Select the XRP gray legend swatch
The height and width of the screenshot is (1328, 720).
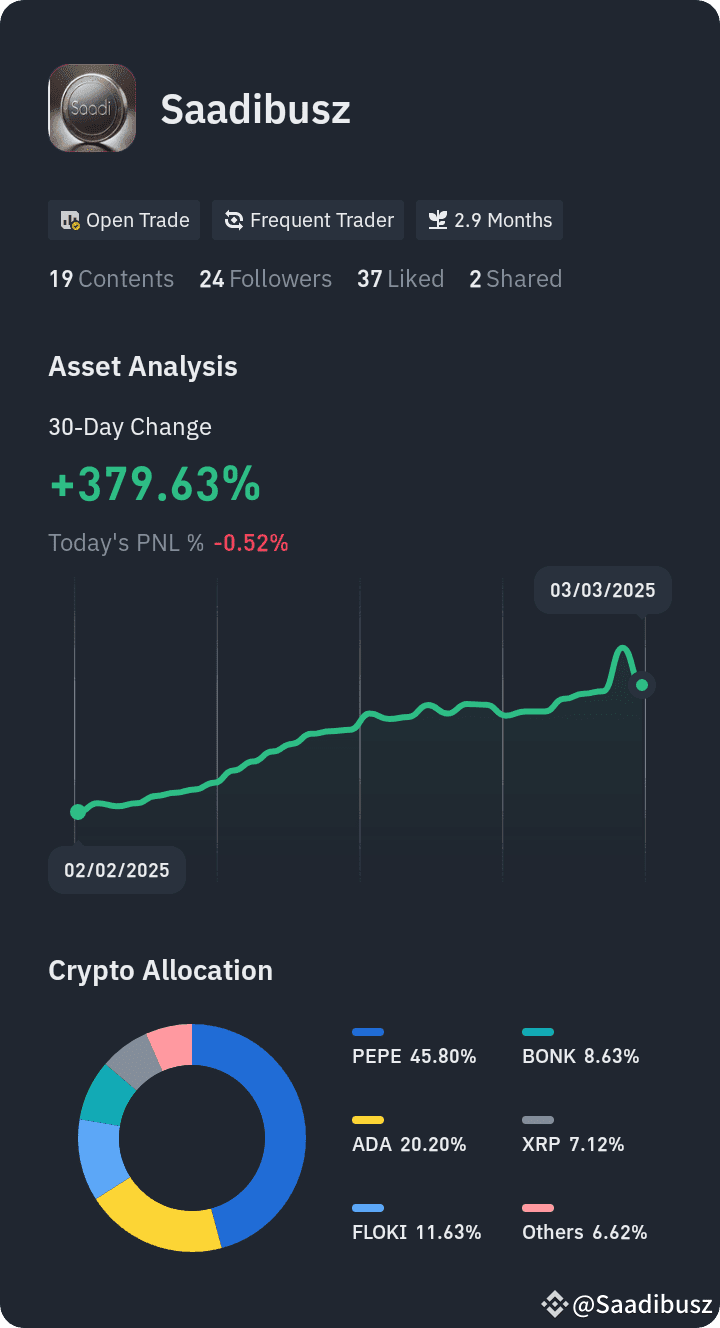pyautogui.click(x=538, y=1120)
